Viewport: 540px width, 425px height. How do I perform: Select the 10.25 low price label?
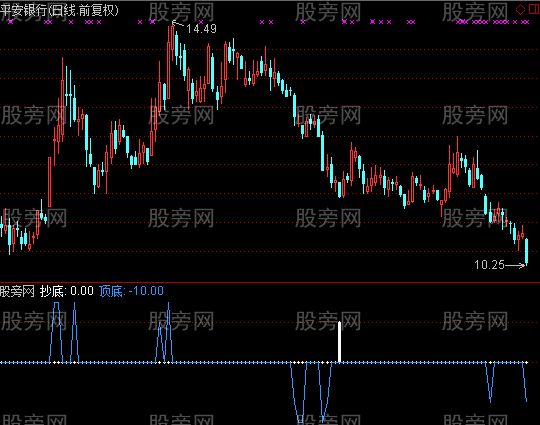pos(489,265)
